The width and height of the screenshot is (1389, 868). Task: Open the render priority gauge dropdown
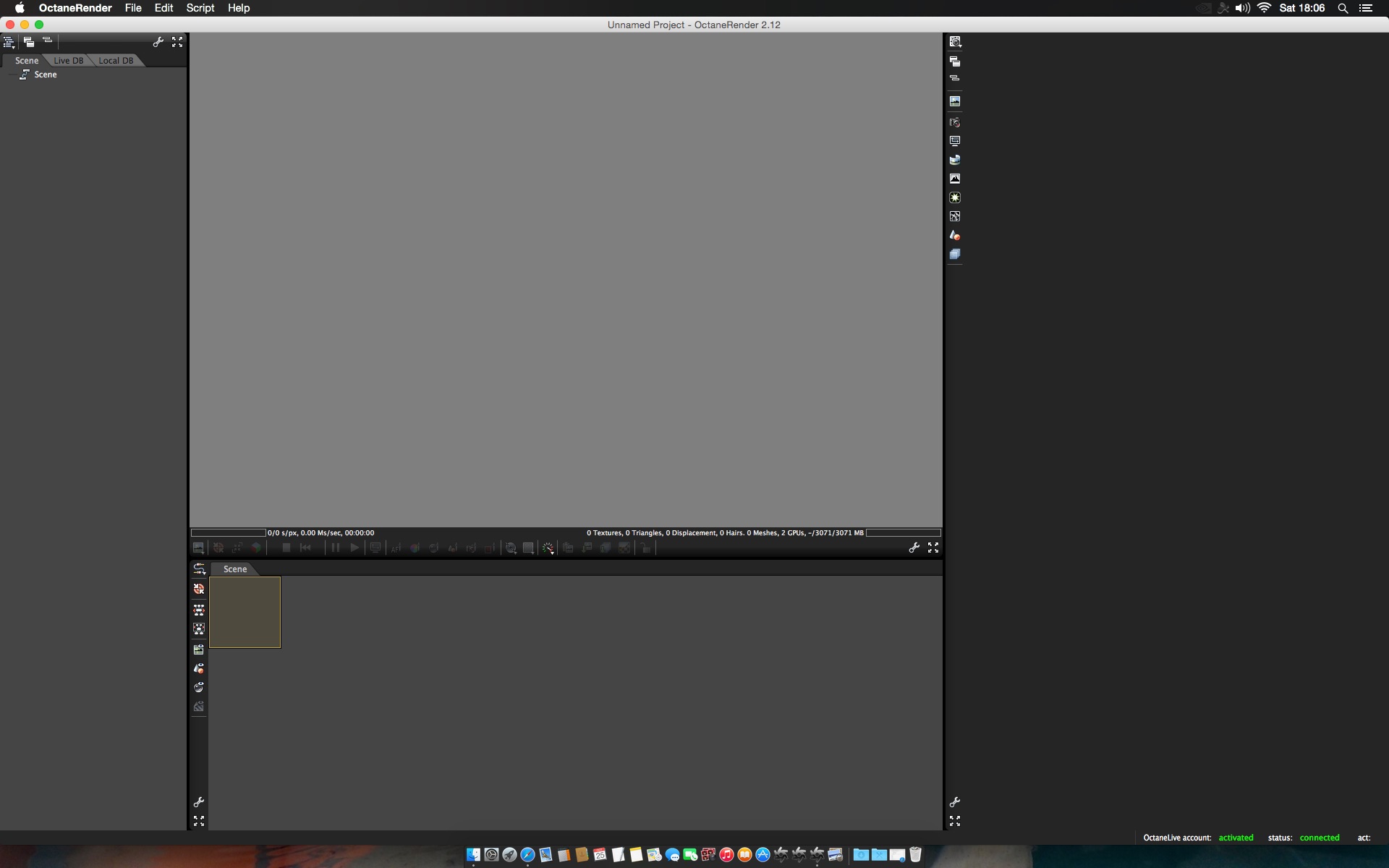[548, 548]
